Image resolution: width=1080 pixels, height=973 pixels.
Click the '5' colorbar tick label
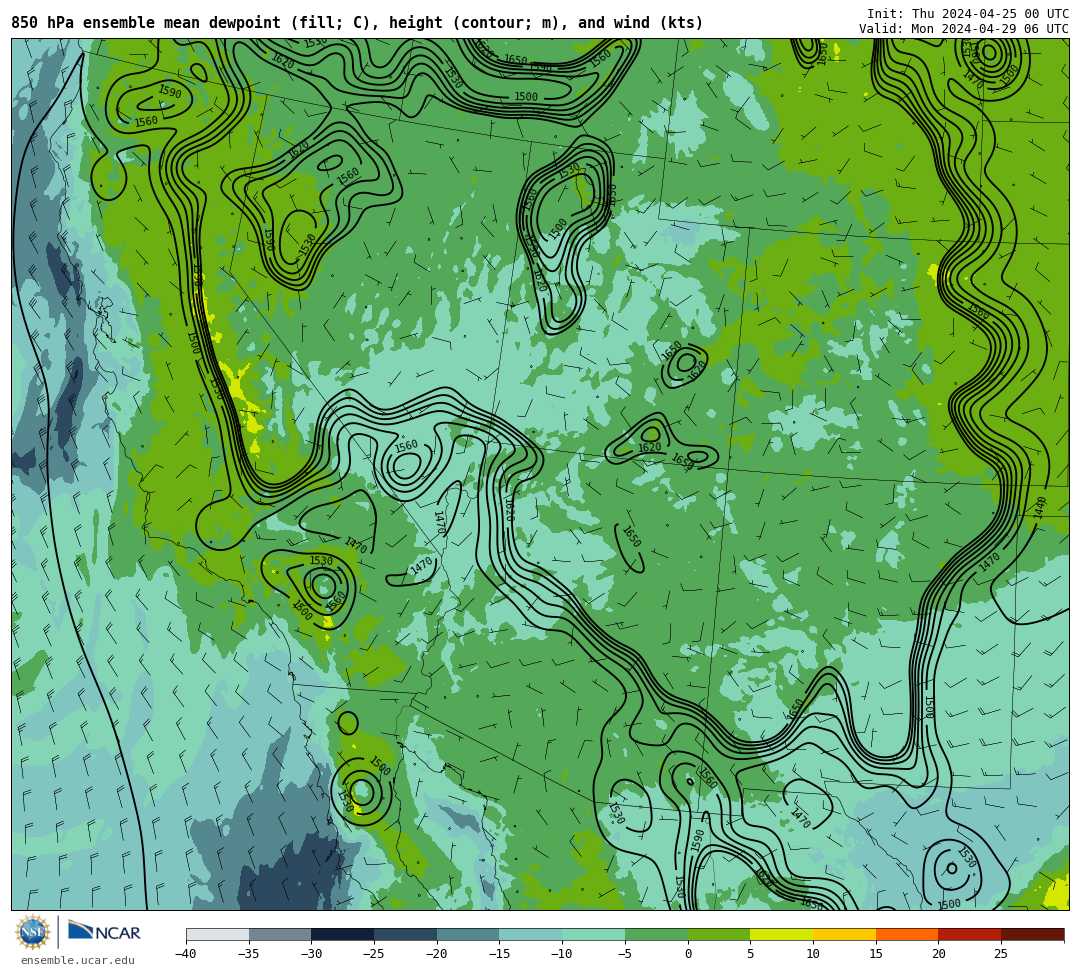pos(751,954)
